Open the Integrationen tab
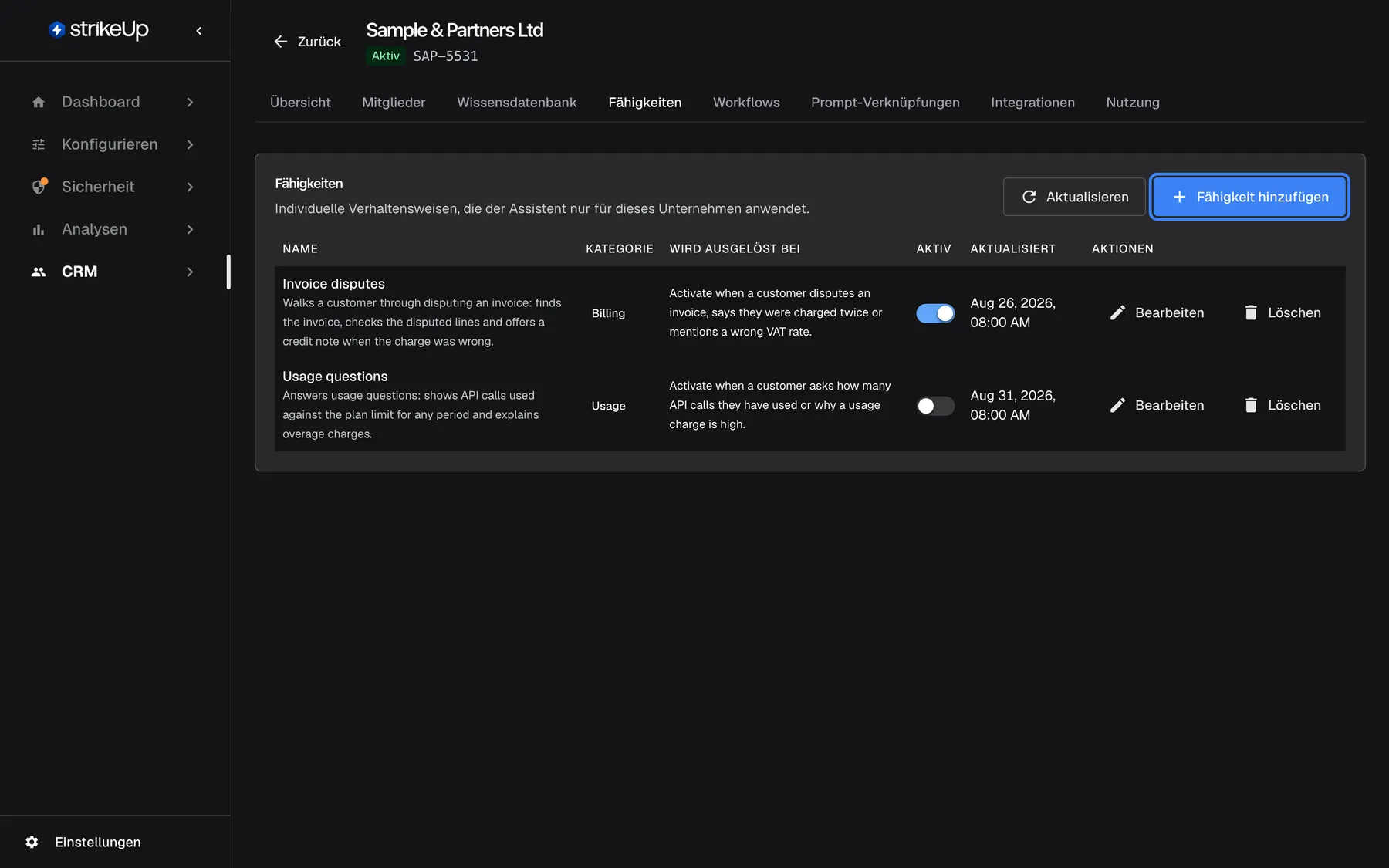1389x868 pixels. pyautogui.click(x=1032, y=103)
